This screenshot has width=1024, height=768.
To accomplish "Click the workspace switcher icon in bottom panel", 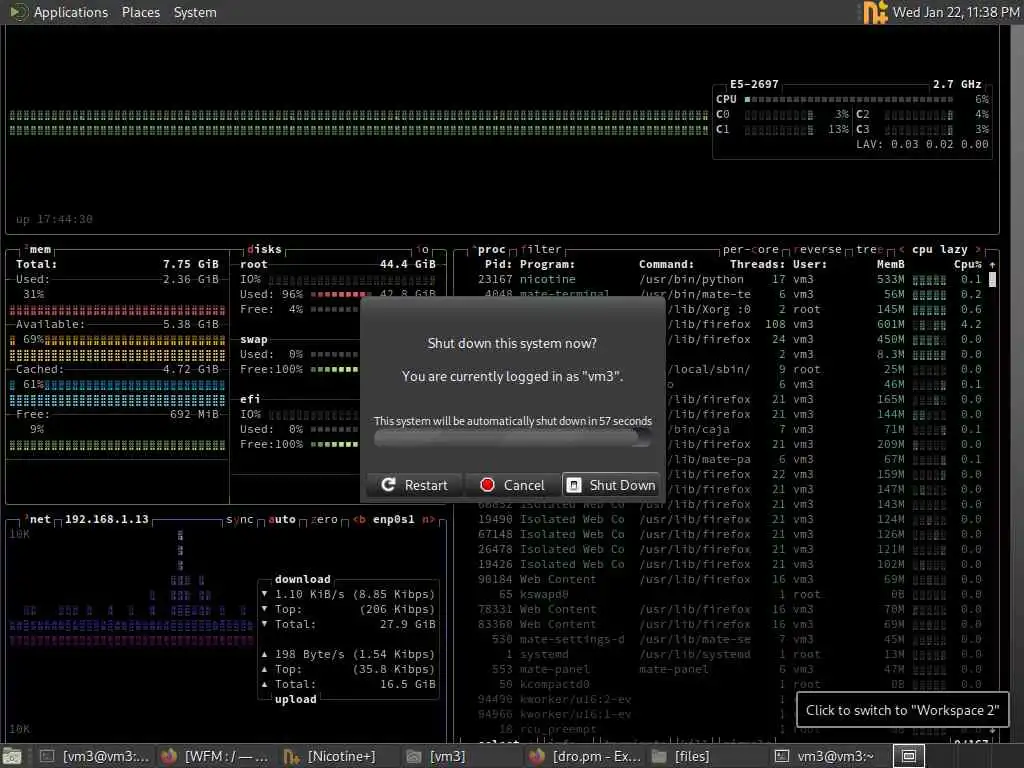I will point(908,757).
